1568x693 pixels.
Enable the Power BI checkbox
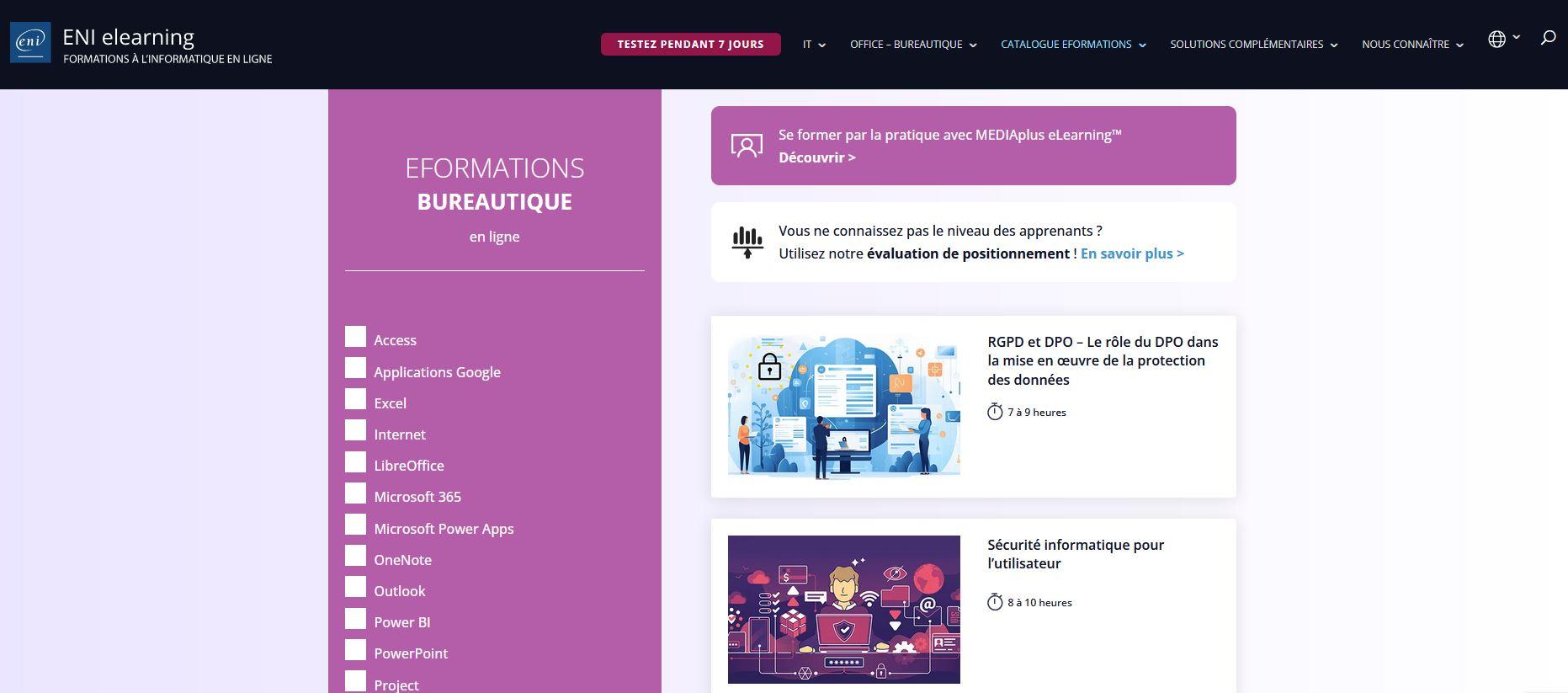[x=356, y=619]
